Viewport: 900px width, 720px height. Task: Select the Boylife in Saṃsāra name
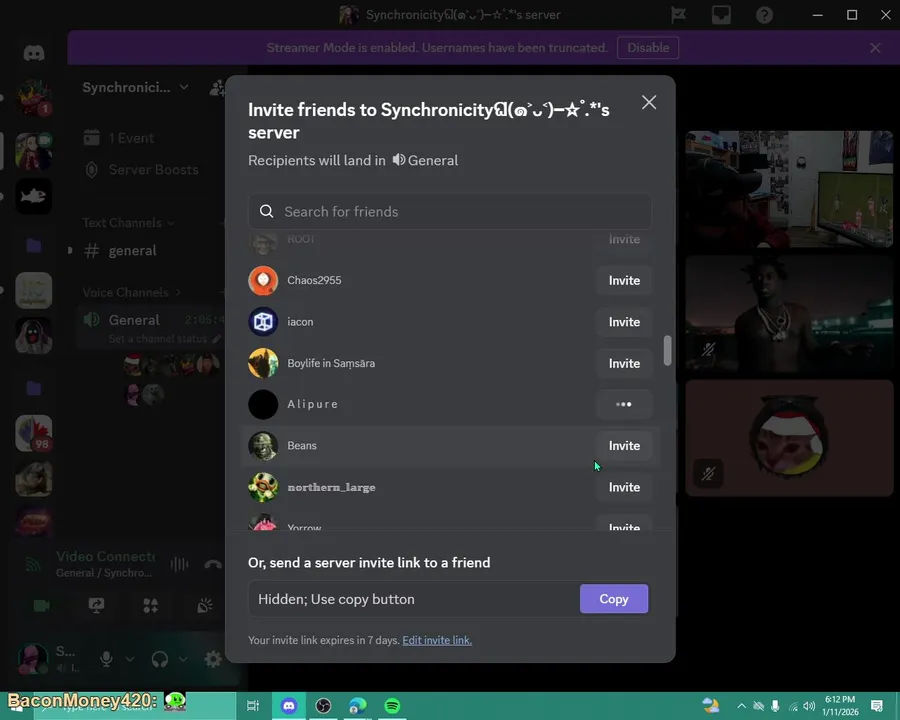coord(331,363)
